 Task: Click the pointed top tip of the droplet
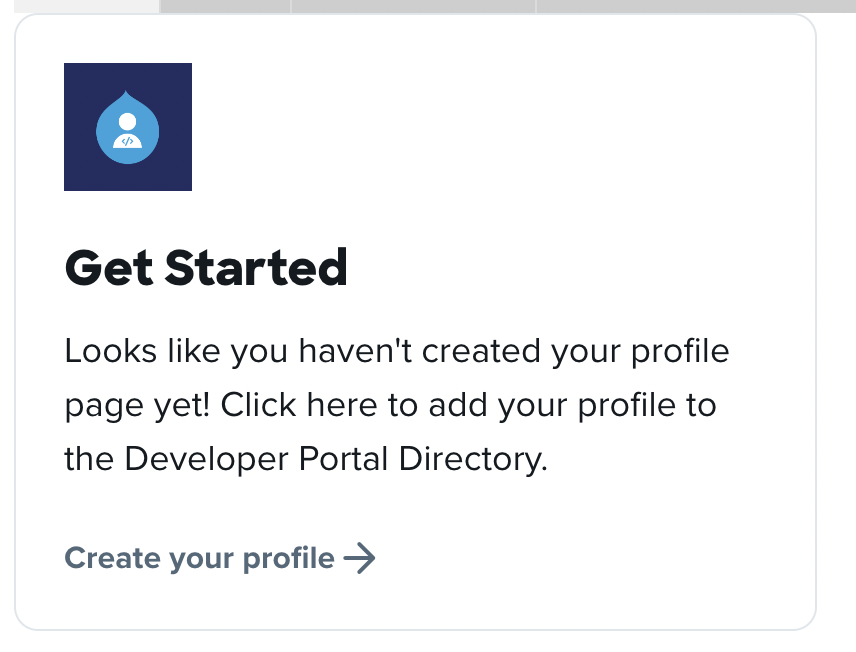(127, 94)
